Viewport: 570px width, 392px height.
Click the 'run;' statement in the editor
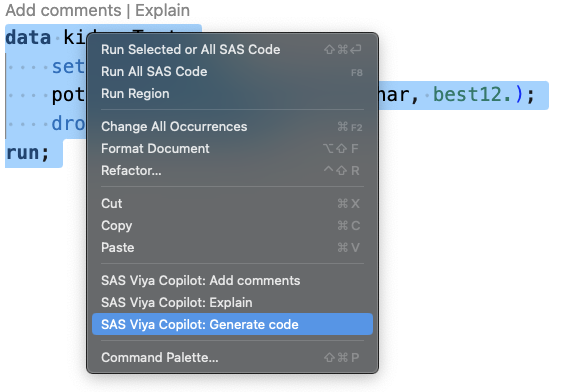click(x=28, y=153)
